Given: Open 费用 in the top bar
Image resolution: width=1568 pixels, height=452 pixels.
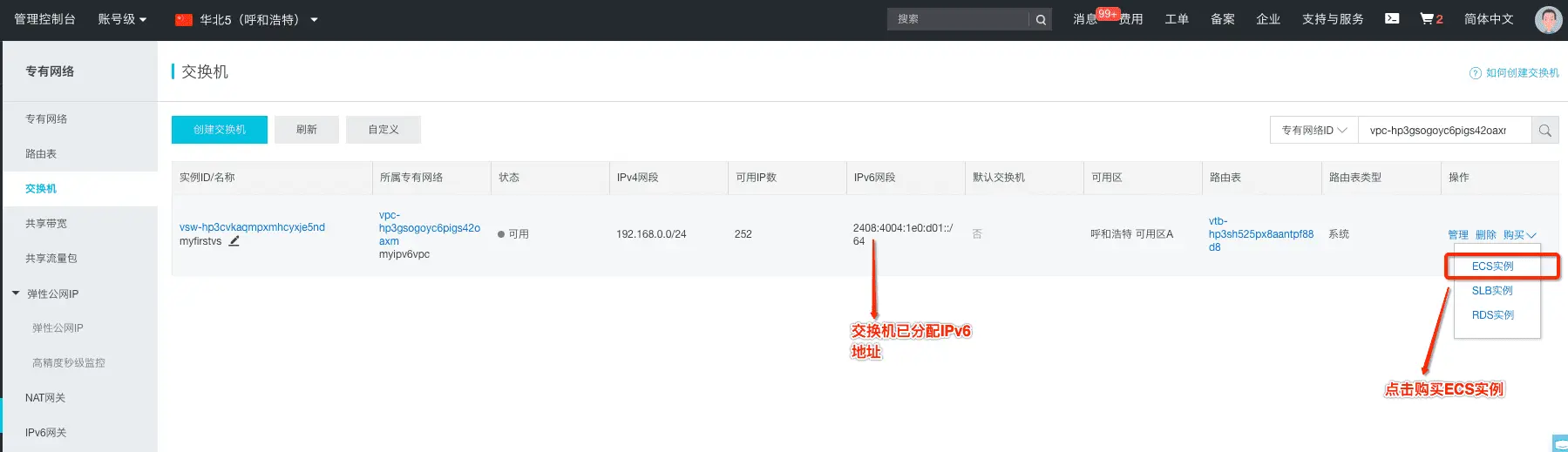Looking at the screenshot, I should (x=1130, y=19).
